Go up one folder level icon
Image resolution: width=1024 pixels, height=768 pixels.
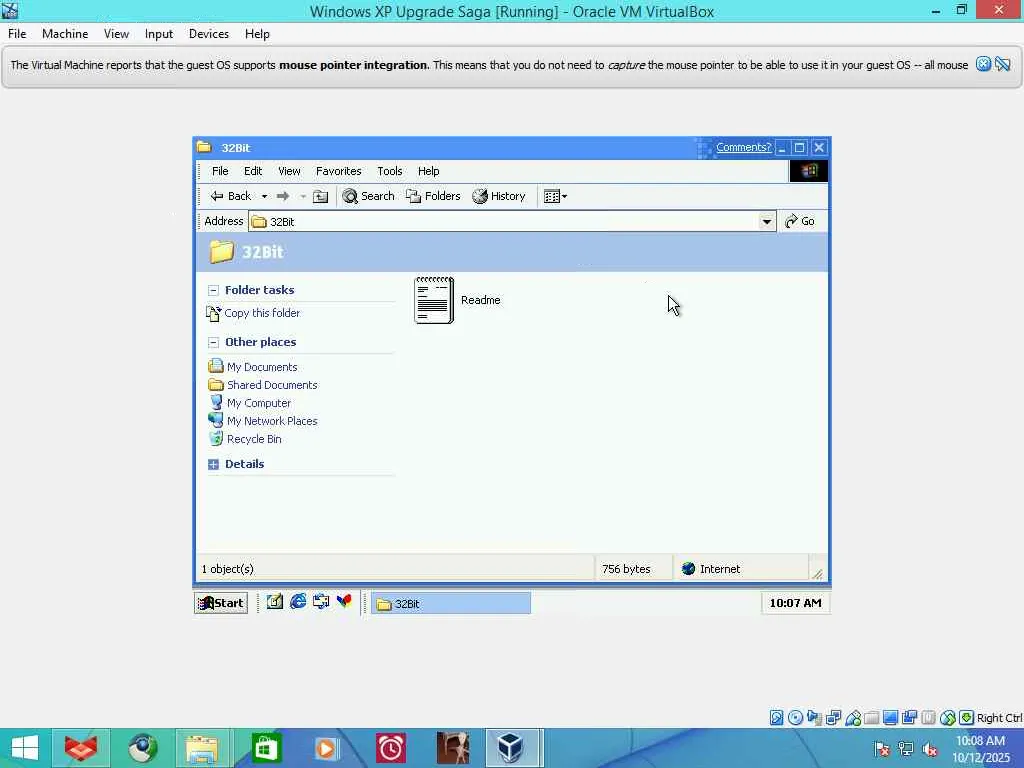point(320,197)
